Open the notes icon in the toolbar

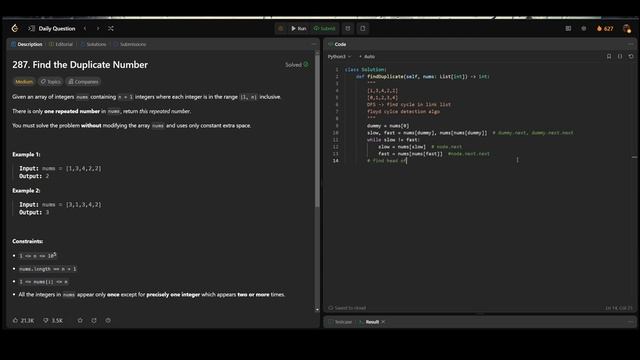coord(362,29)
